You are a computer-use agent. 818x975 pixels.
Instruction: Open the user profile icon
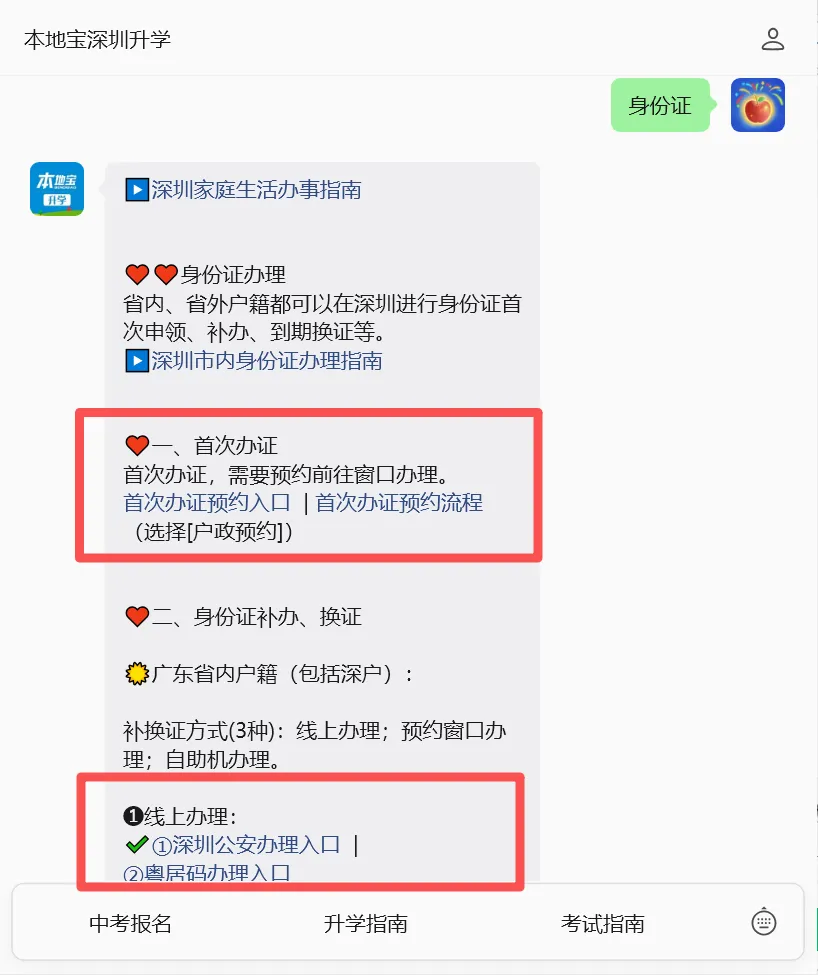[773, 39]
